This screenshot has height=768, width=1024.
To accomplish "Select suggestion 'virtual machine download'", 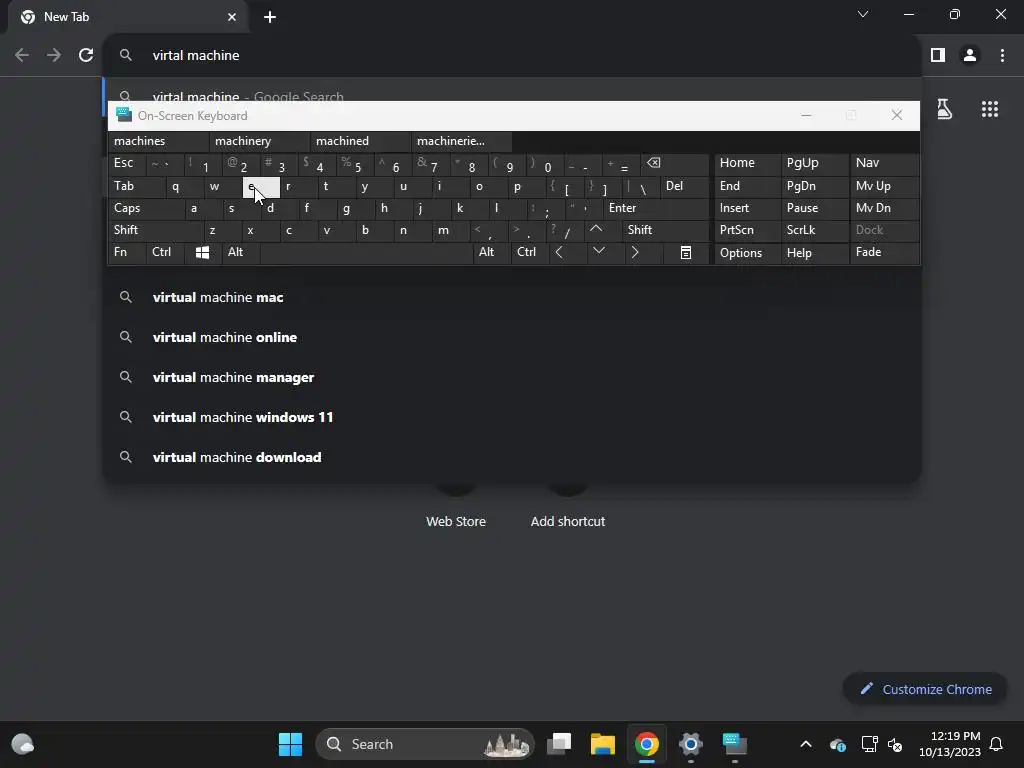I will click(x=512, y=457).
